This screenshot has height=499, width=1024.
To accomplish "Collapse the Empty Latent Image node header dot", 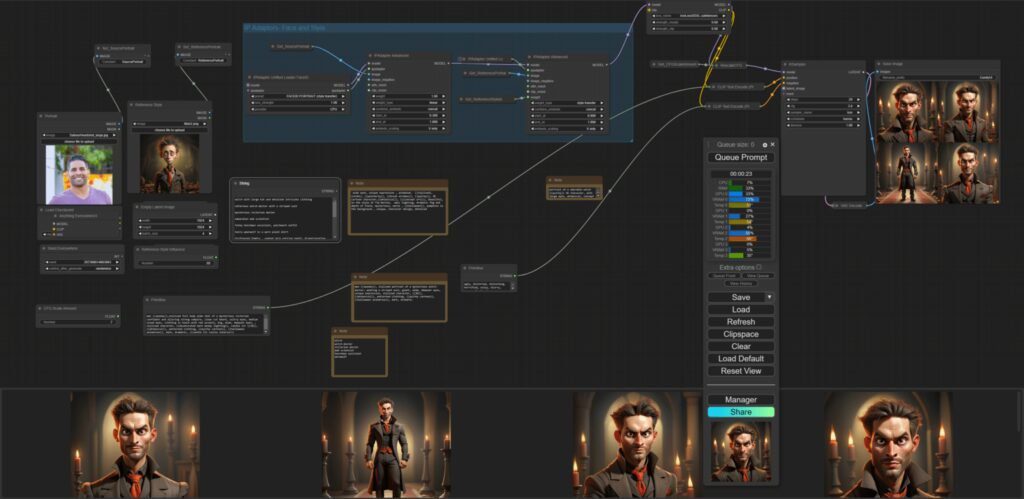I will pos(139,207).
